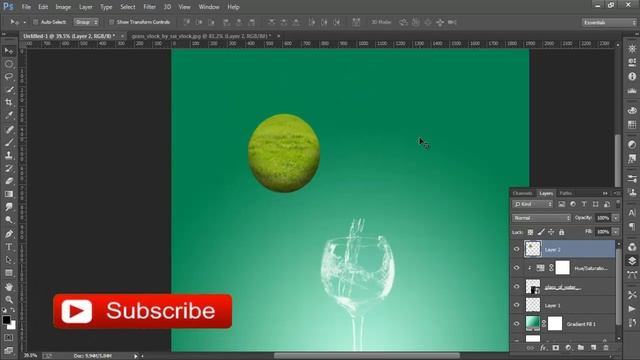This screenshot has height=360, width=640.
Task: Select the Eyedropper tool
Action: coord(9,116)
